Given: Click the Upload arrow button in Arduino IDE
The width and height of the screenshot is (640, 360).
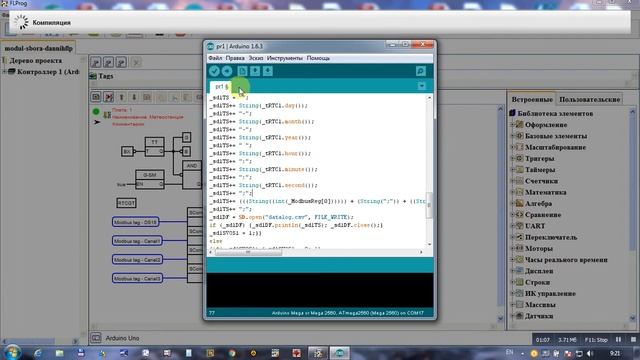Looking at the screenshot, I should tap(227, 71).
